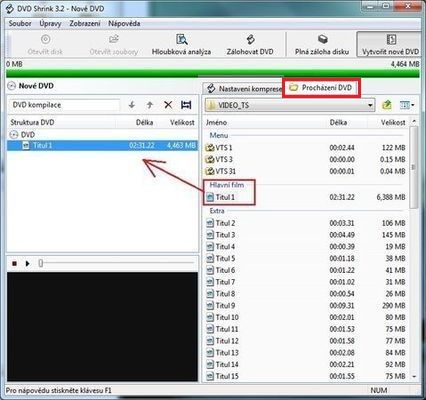Image resolution: width=426 pixels, height=400 pixels.
Task: Click the black video preview area
Action: point(103,326)
